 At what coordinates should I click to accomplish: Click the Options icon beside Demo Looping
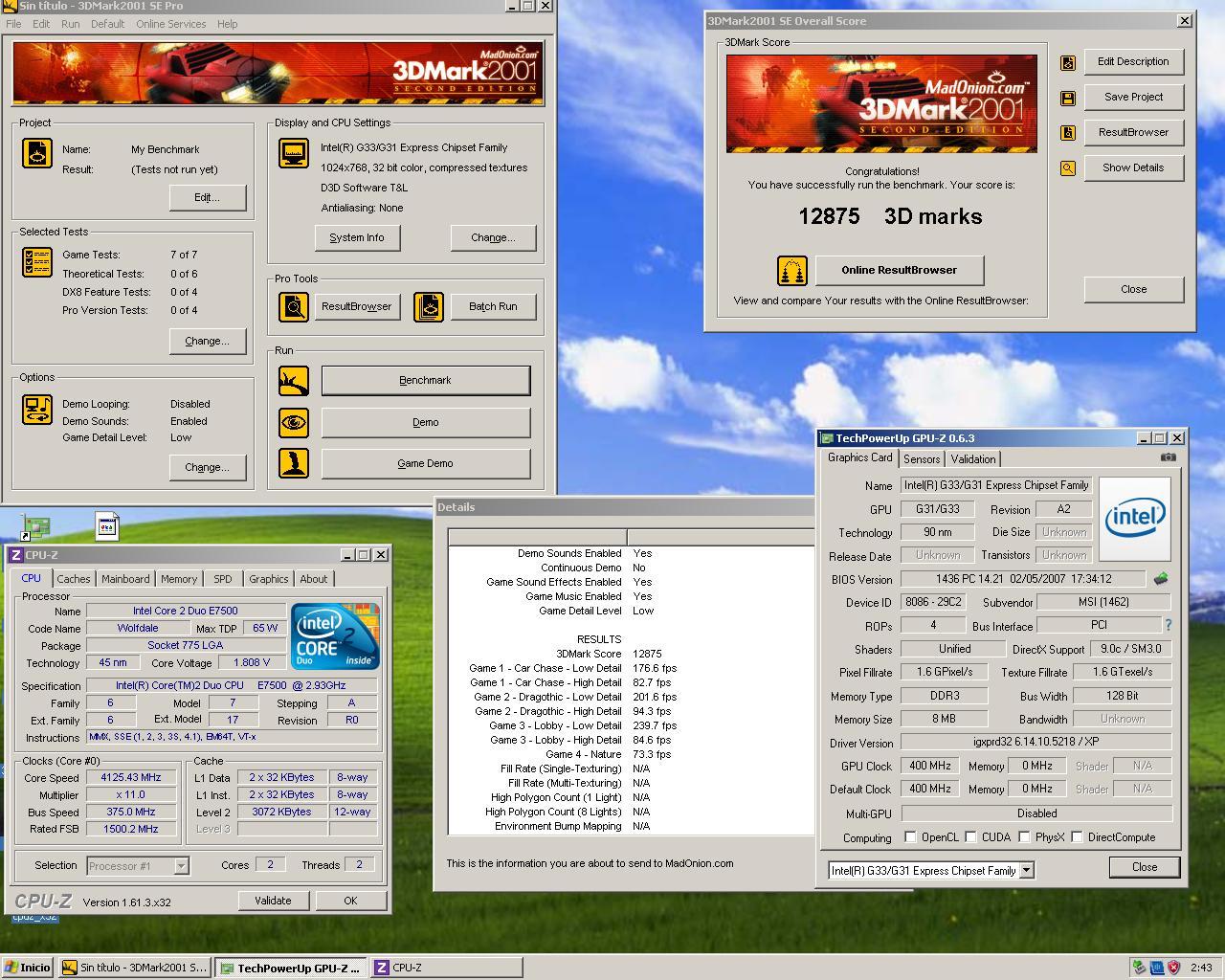(x=37, y=410)
